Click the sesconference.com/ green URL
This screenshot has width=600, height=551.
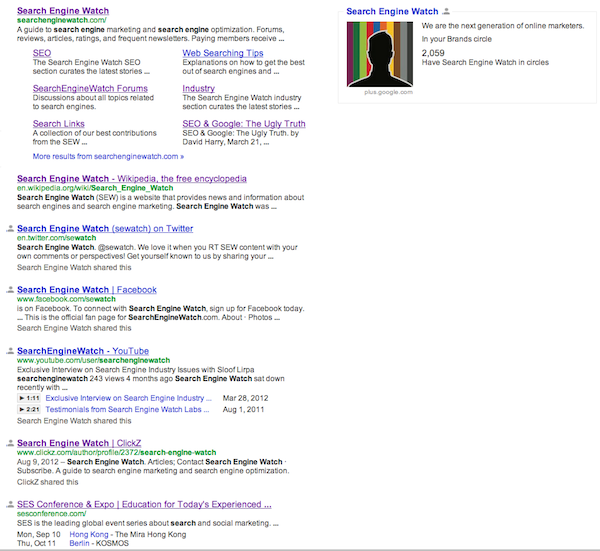51,514
